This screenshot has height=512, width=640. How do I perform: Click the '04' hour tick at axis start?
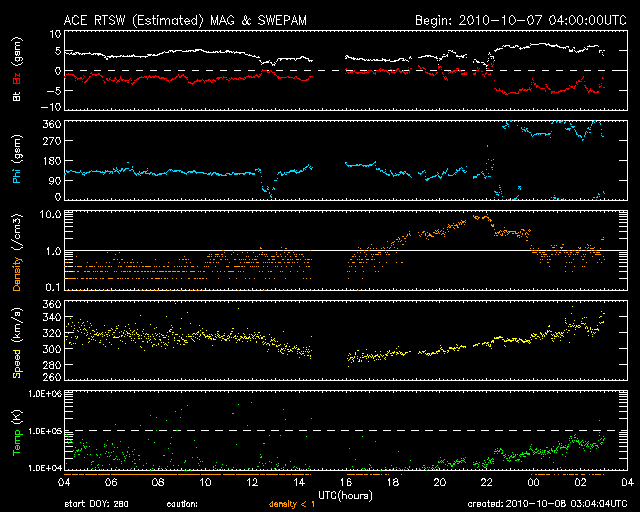(x=64, y=482)
